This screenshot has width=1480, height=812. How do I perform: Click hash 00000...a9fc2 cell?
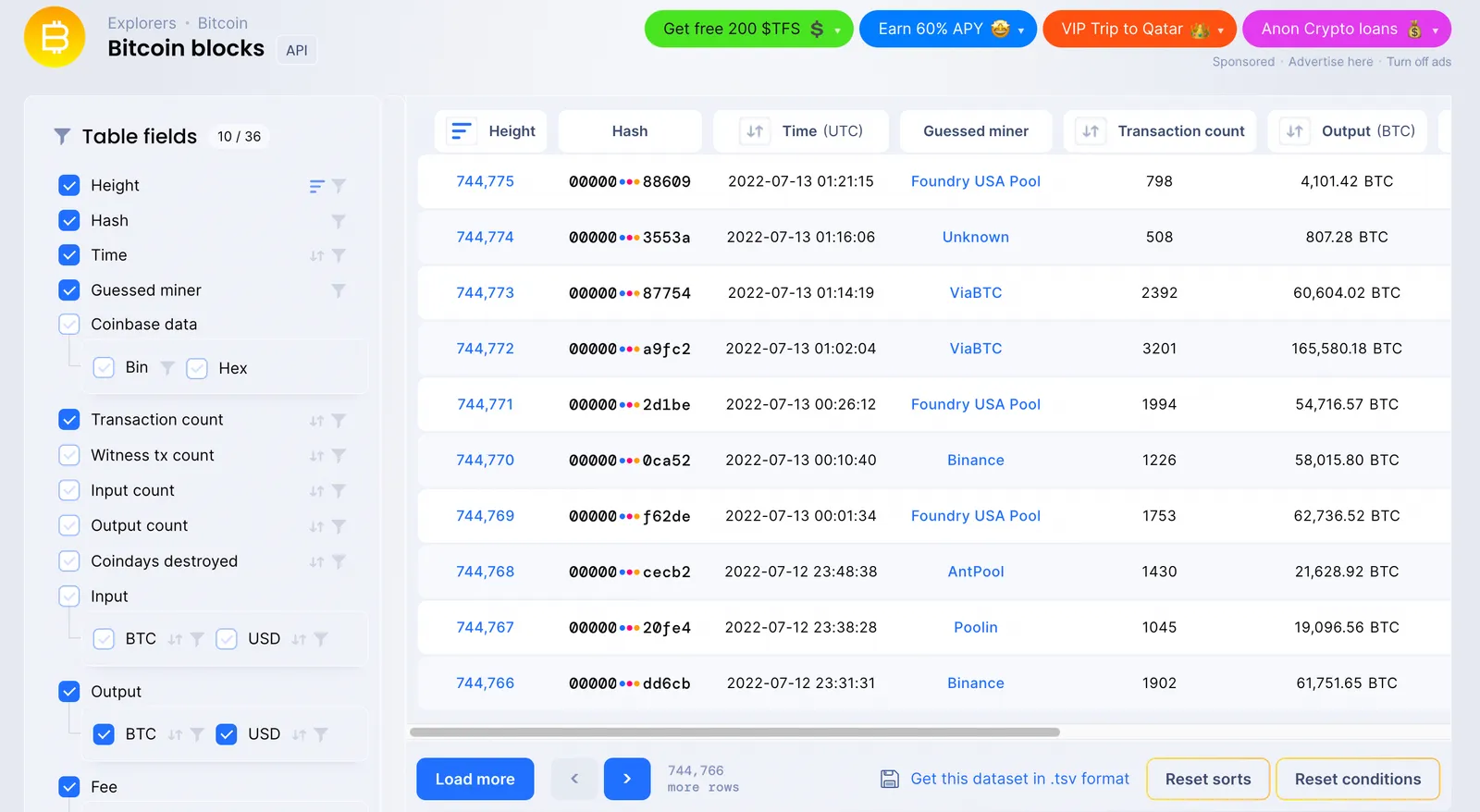click(x=630, y=349)
